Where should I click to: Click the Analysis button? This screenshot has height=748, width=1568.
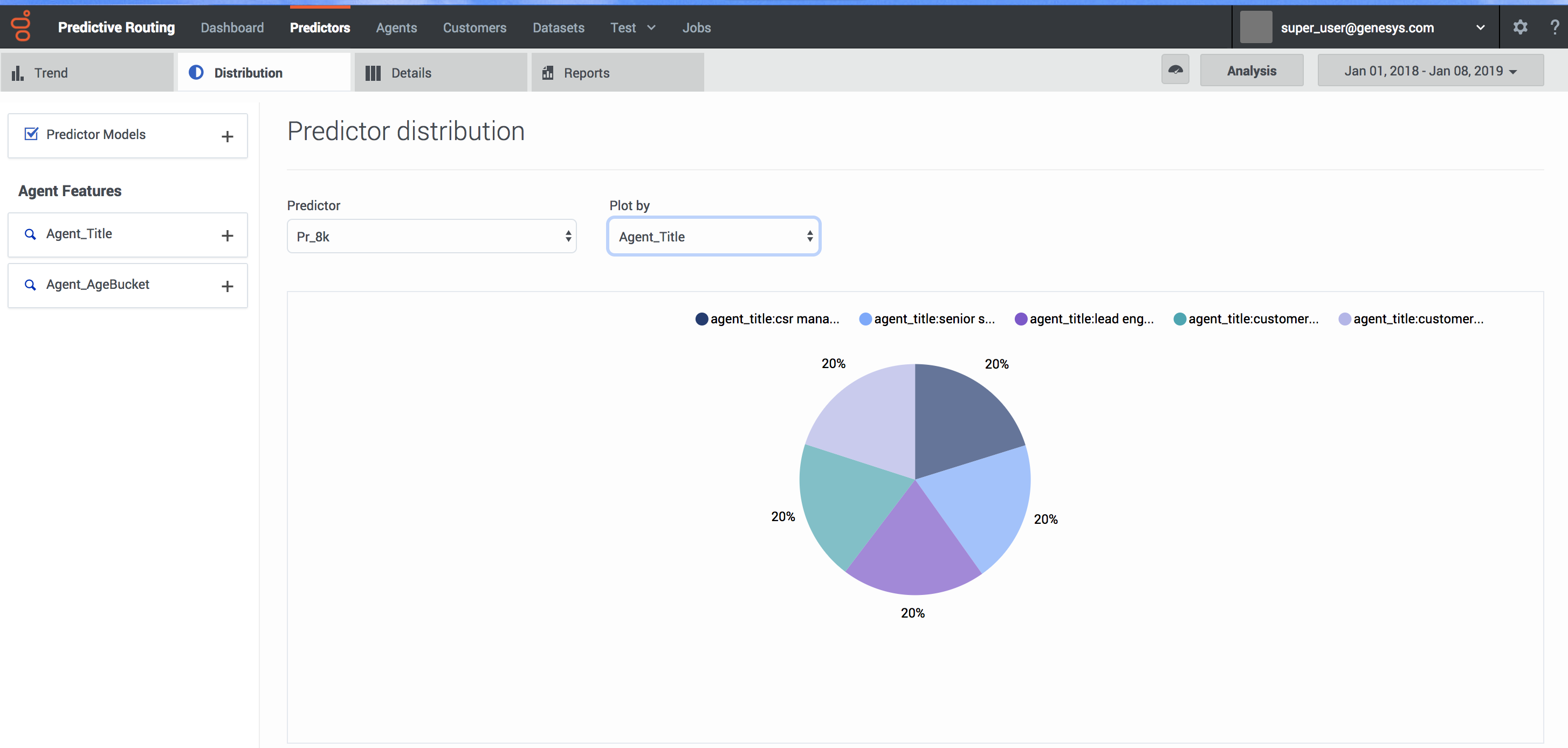[x=1251, y=71]
